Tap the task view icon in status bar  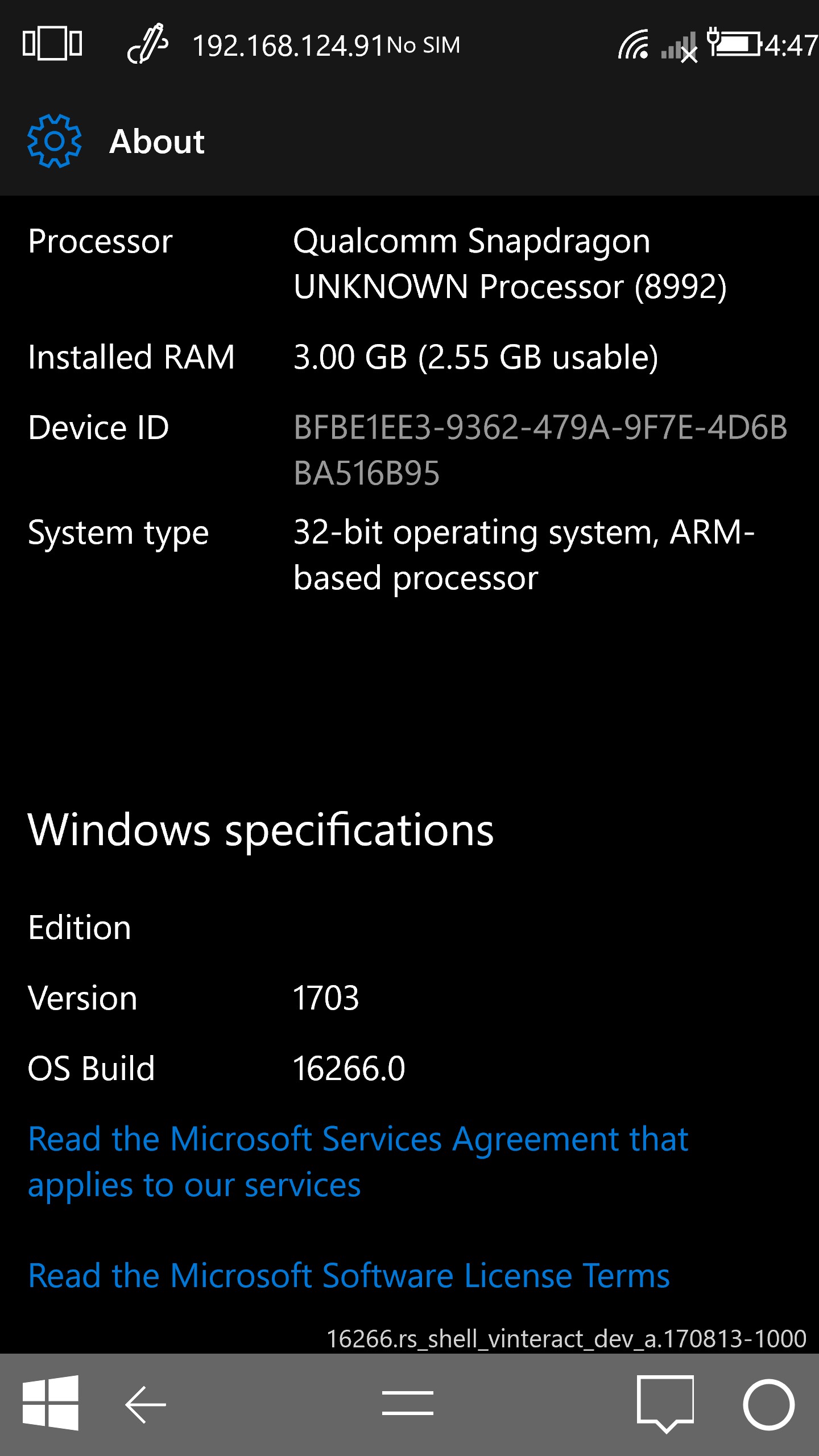point(52,44)
